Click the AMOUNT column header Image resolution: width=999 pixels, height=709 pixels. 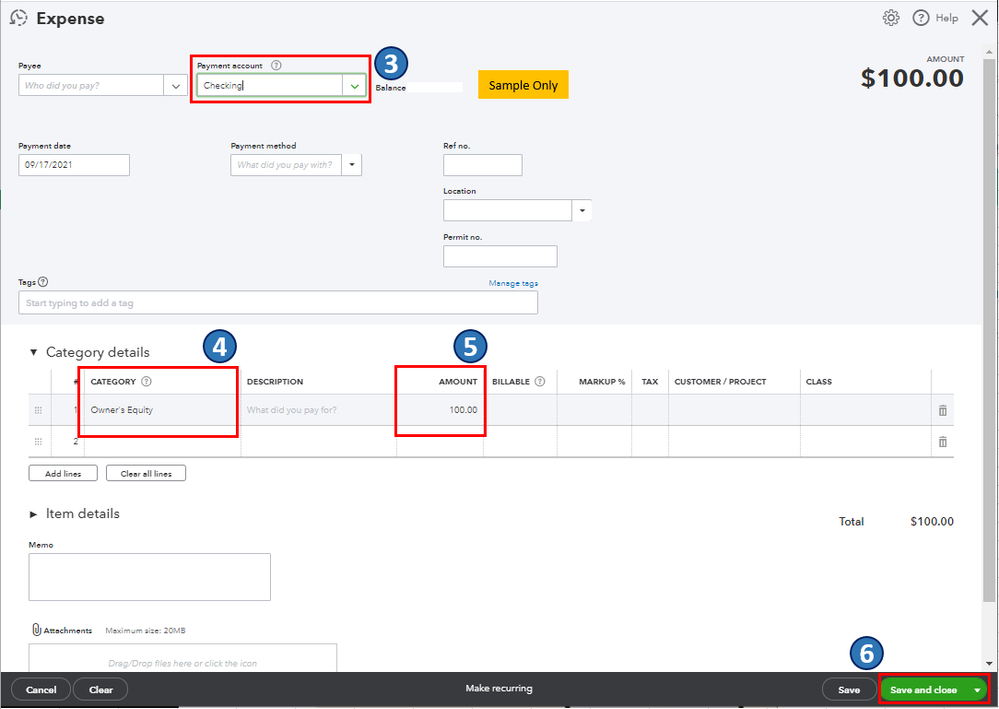pos(457,382)
